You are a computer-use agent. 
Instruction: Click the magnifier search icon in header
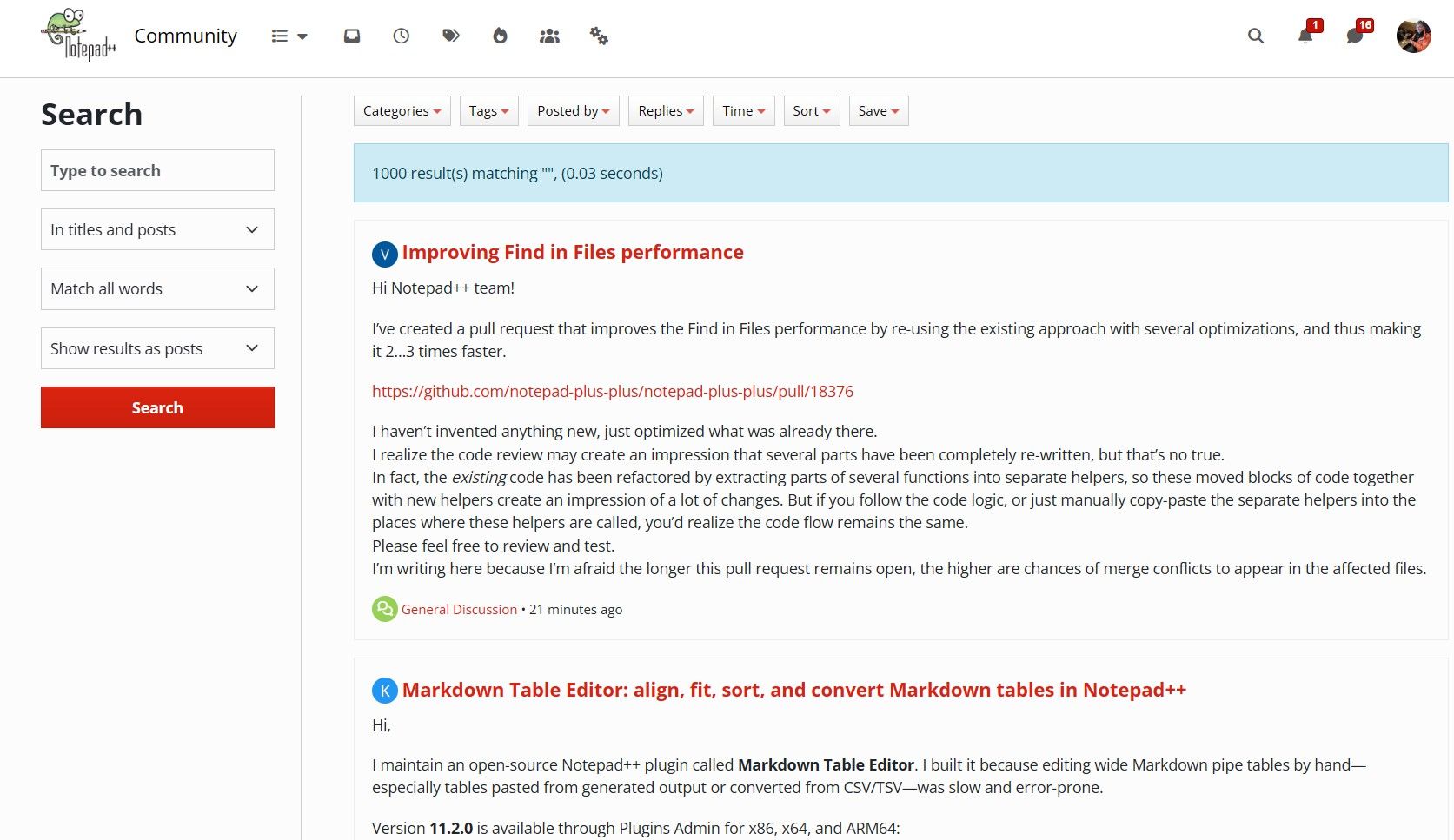(x=1256, y=36)
